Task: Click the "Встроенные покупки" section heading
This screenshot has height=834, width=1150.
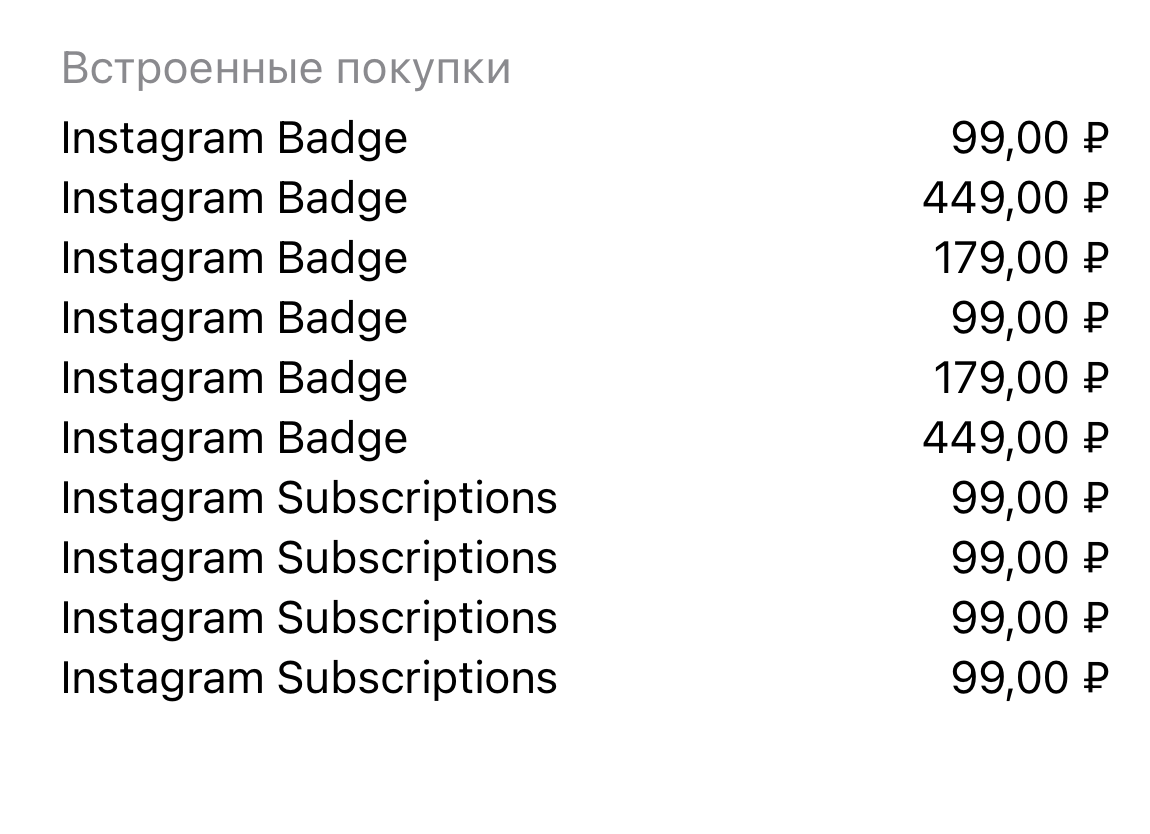Action: click(x=286, y=69)
